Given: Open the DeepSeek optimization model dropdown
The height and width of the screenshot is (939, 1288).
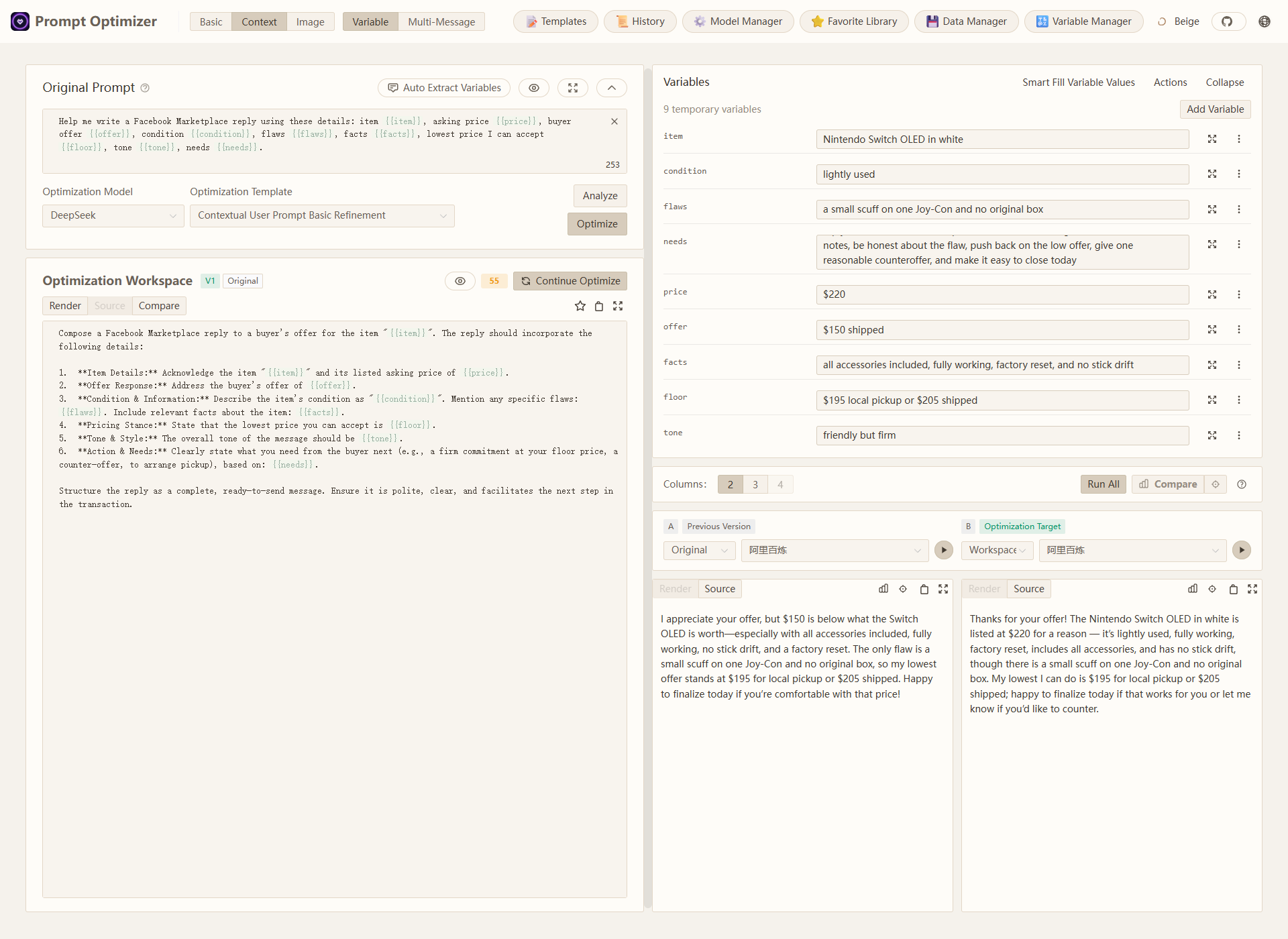Looking at the screenshot, I should tap(113, 215).
